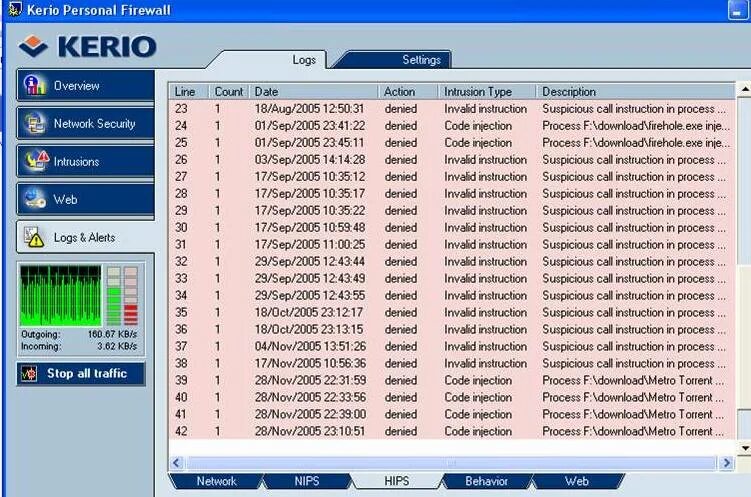
Task: Select log line 23 dated 18/Aug/2005 12:50:31
Action: coord(452,109)
